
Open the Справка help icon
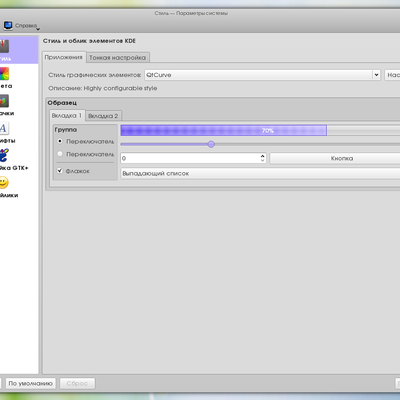(x=8, y=25)
